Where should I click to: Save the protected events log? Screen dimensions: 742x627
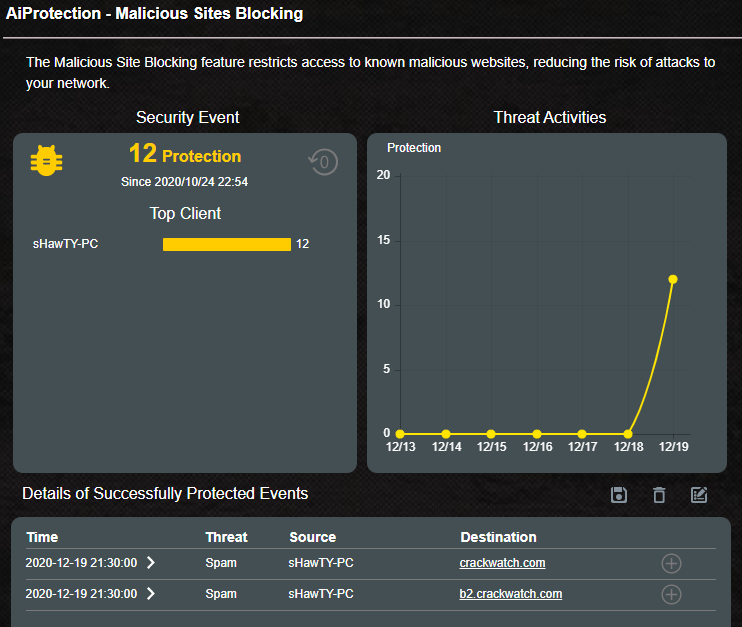[x=619, y=495]
